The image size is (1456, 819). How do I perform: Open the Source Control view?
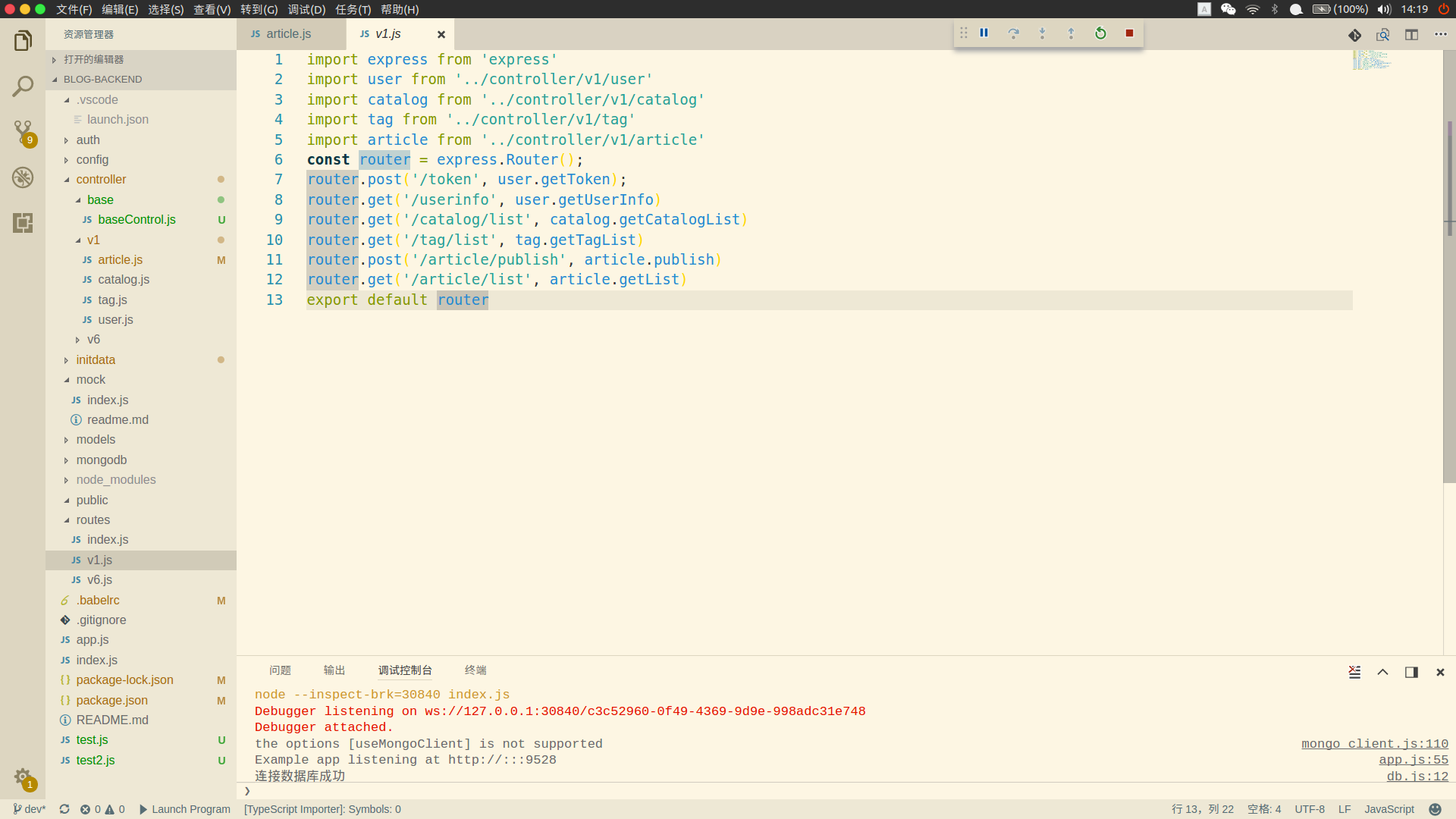pyautogui.click(x=23, y=132)
